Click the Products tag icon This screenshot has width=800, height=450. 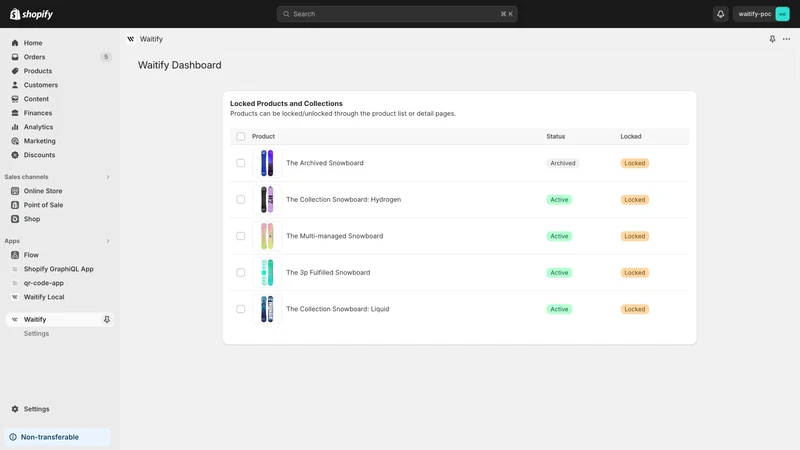tap(15, 71)
